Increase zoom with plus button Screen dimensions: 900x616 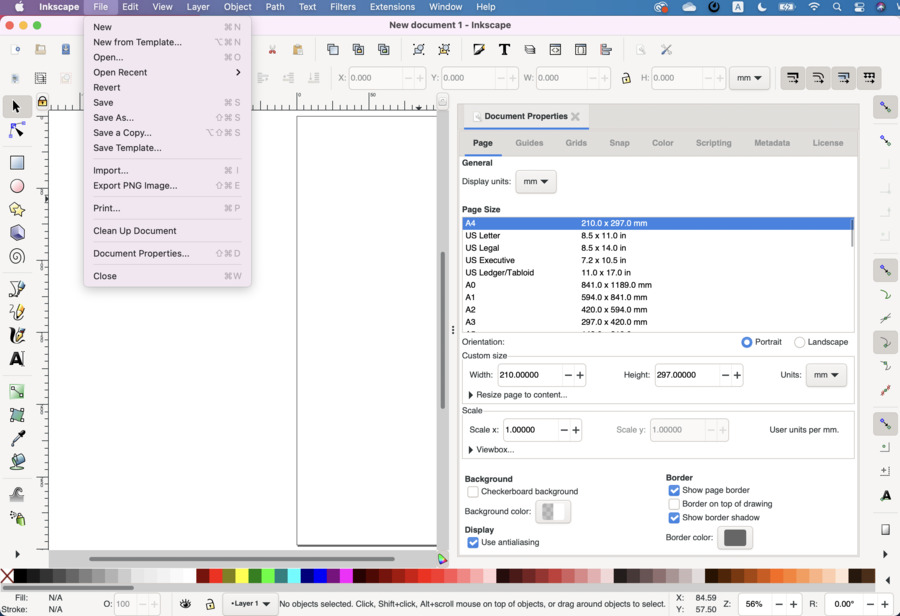(x=793, y=604)
